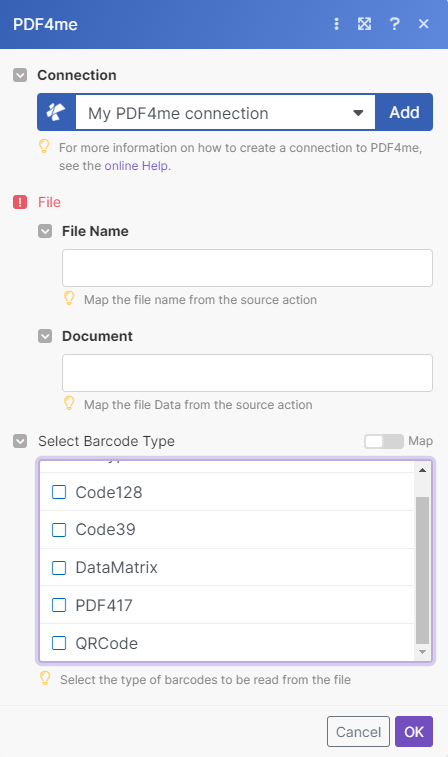This screenshot has width=448, height=757.
Task: Click the PDF4me dialog title
Action: click(x=45, y=24)
